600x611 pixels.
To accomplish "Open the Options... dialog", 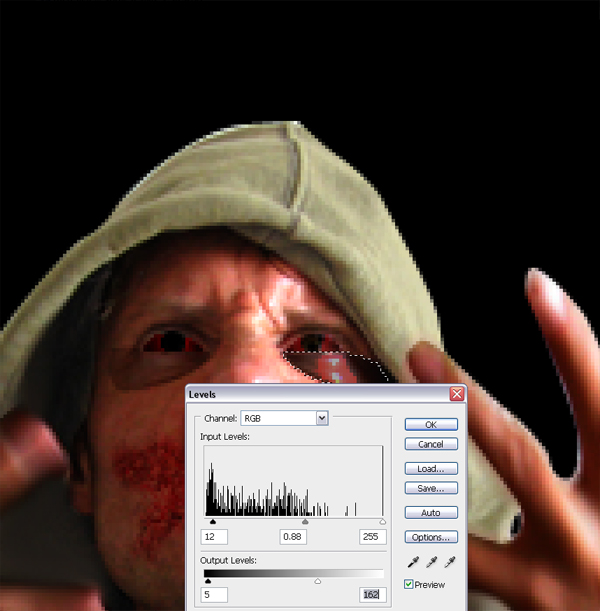I will pos(431,537).
